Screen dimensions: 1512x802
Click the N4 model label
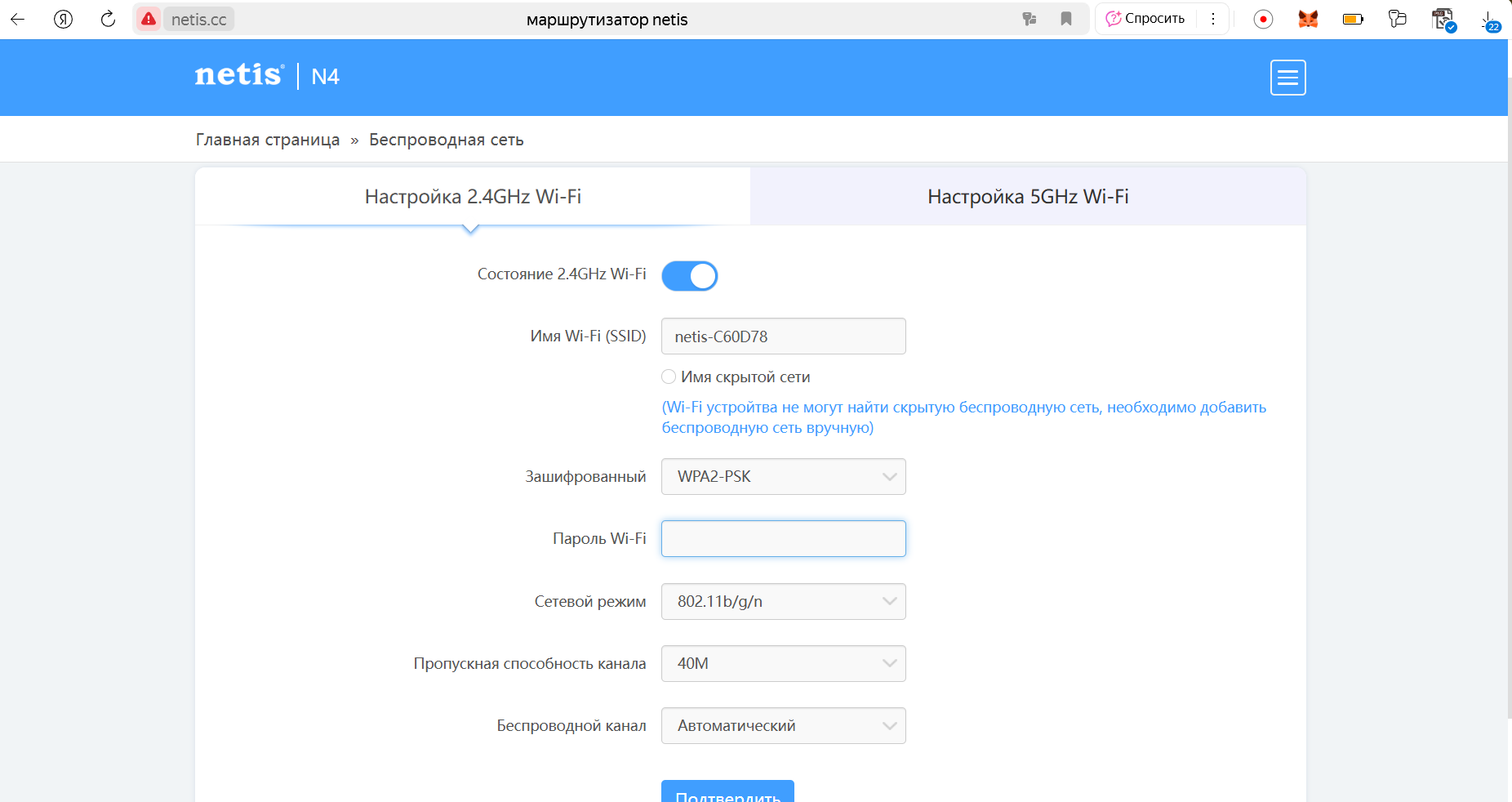click(325, 76)
